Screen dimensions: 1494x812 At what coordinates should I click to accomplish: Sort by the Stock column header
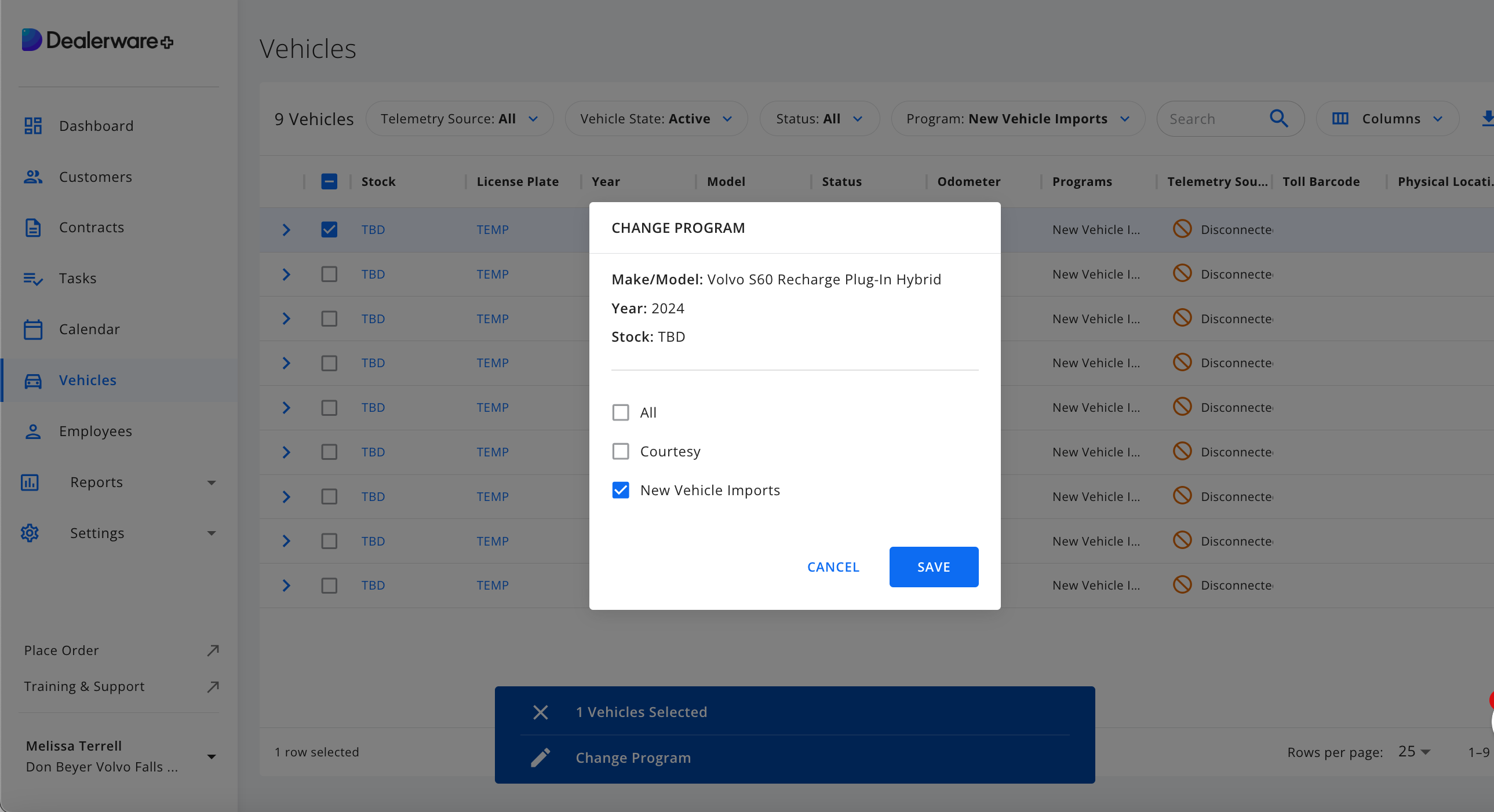pyautogui.click(x=378, y=181)
